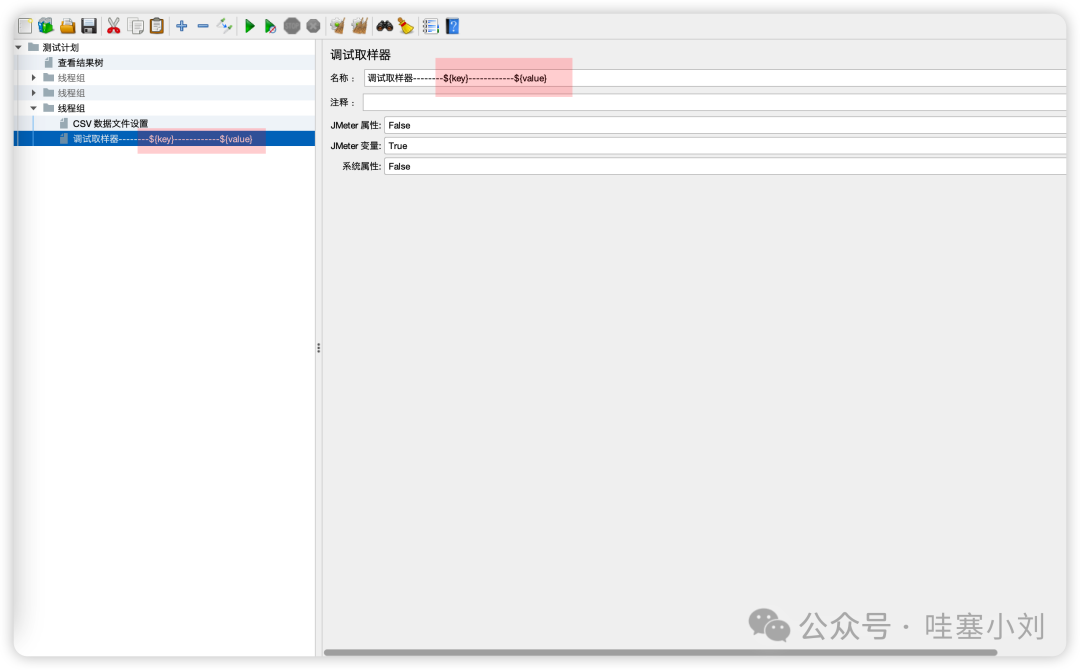Stop the test with gray Stop icon
1080x670 pixels.
(x=292, y=26)
